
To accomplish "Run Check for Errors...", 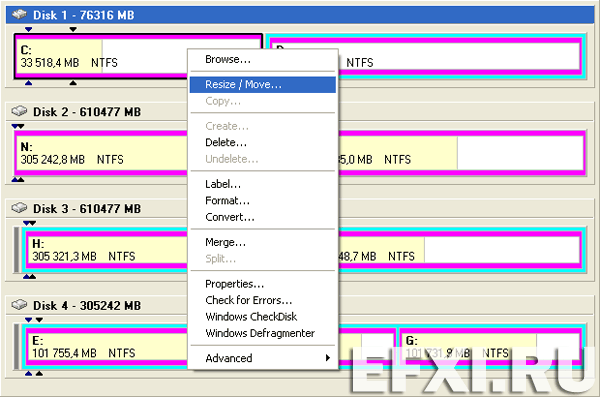I will coord(262,300).
